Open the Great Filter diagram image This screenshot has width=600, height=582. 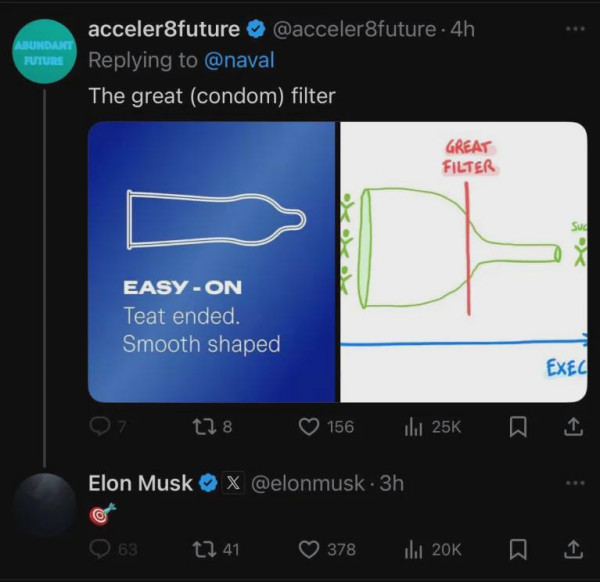[x=463, y=262]
